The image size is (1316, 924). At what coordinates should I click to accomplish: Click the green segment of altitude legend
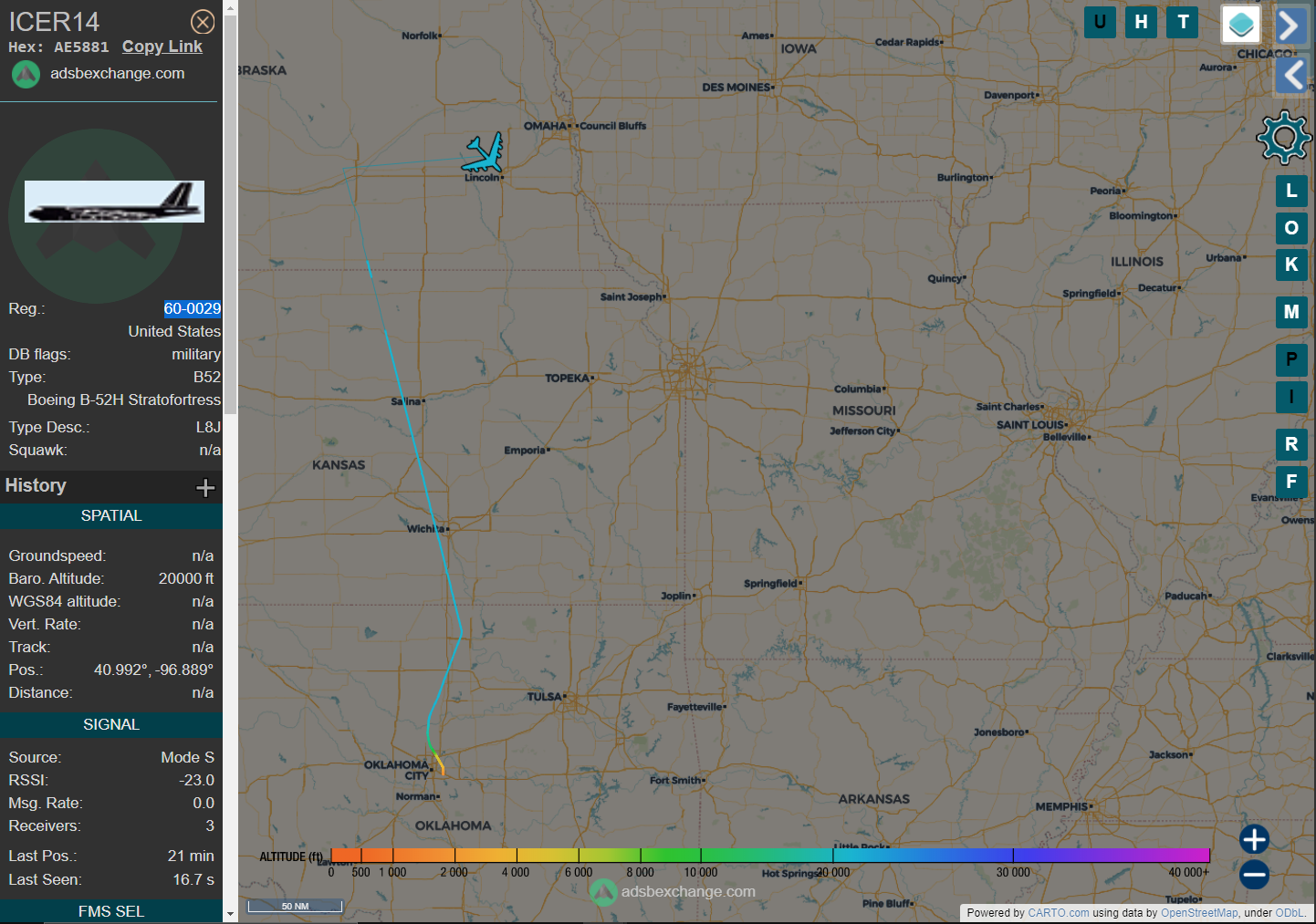[x=671, y=855]
